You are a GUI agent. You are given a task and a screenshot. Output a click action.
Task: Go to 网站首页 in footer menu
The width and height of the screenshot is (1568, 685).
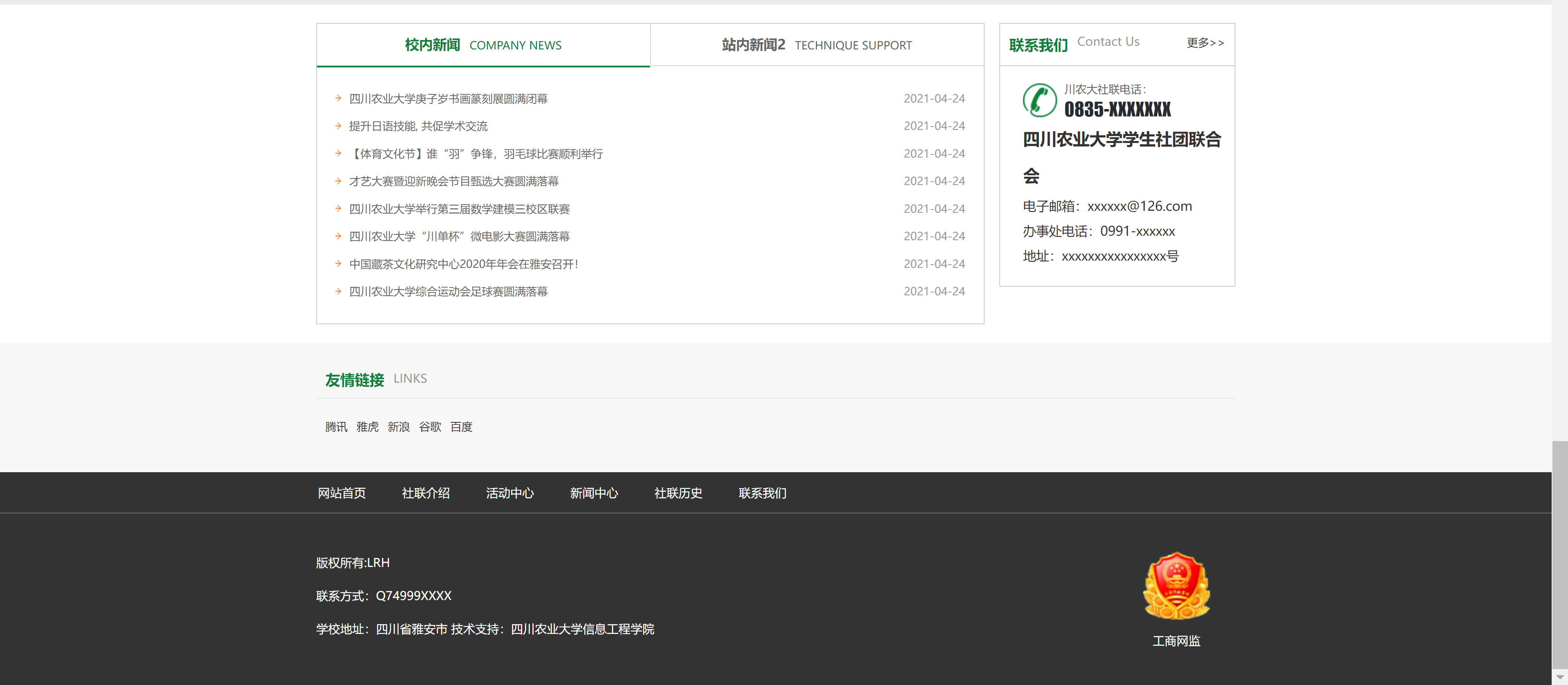(342, 493)
